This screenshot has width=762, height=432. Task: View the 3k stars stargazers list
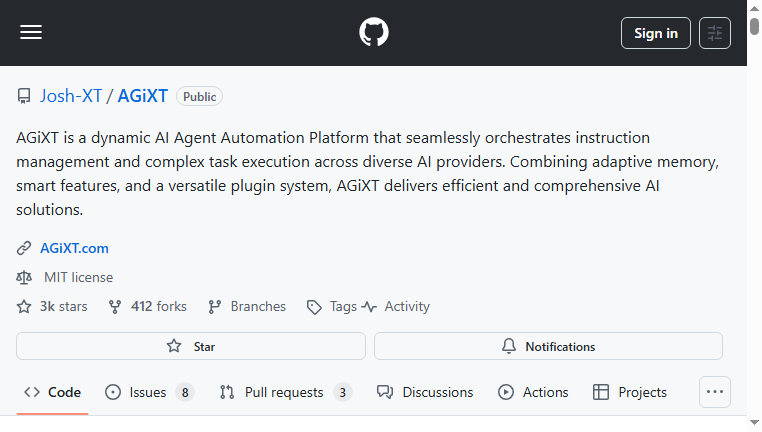(x=64, y=307)
